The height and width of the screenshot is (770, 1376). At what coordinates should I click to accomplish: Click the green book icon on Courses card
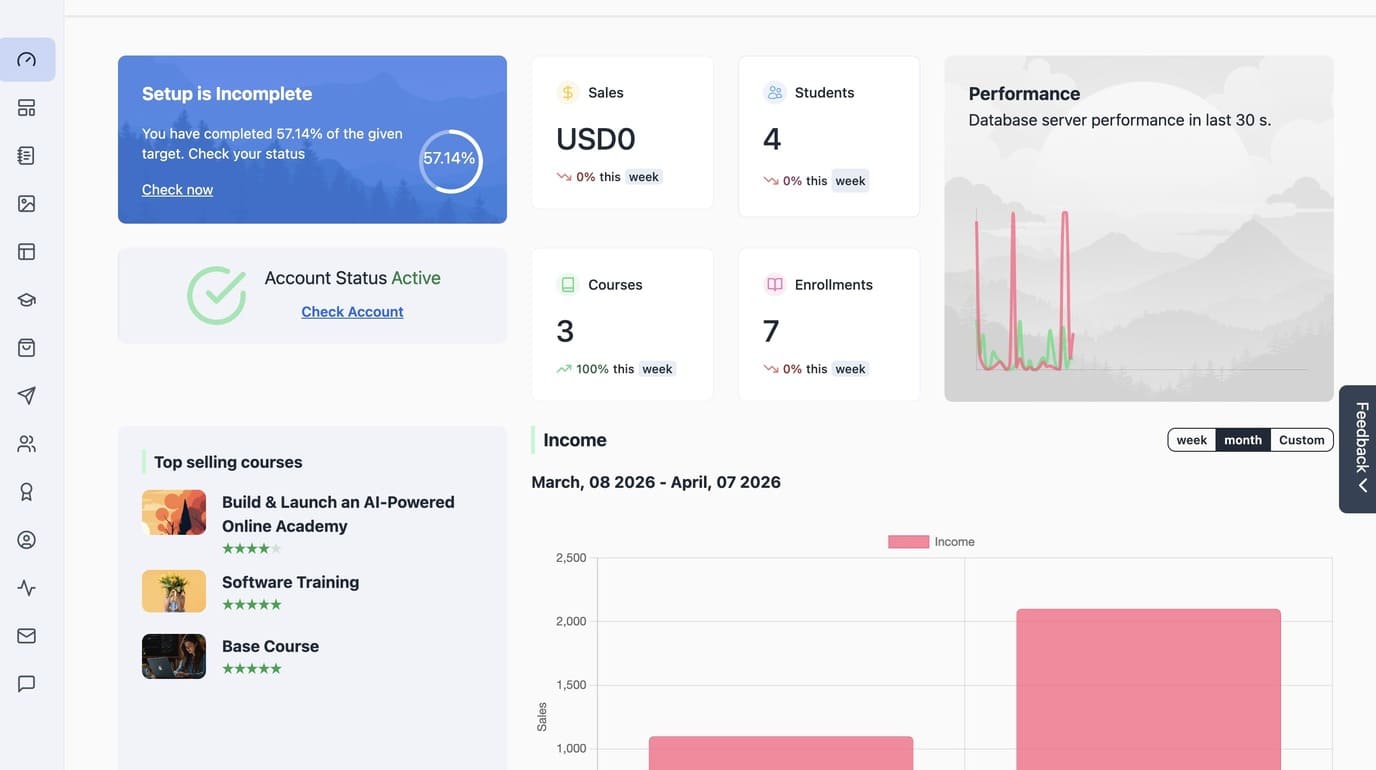(568, 285)
